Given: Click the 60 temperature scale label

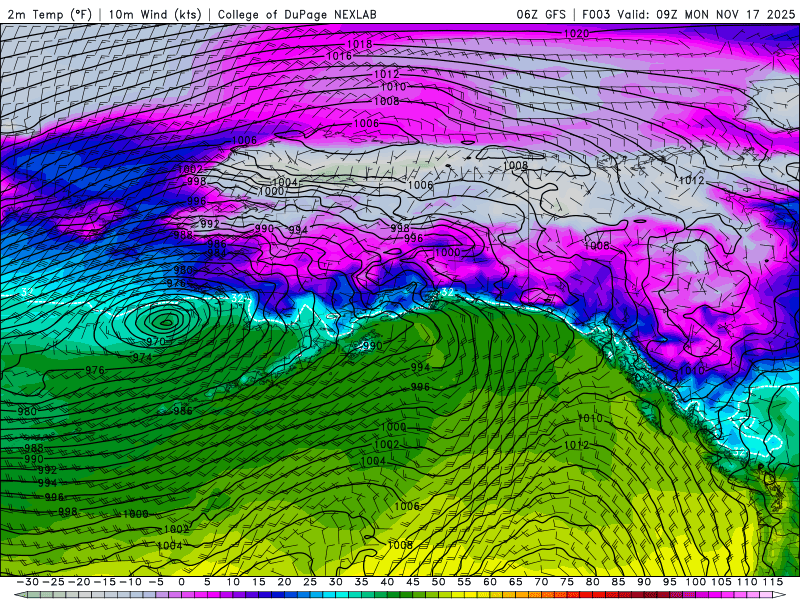Looking at the screenshot, I should tap(490, 582).
